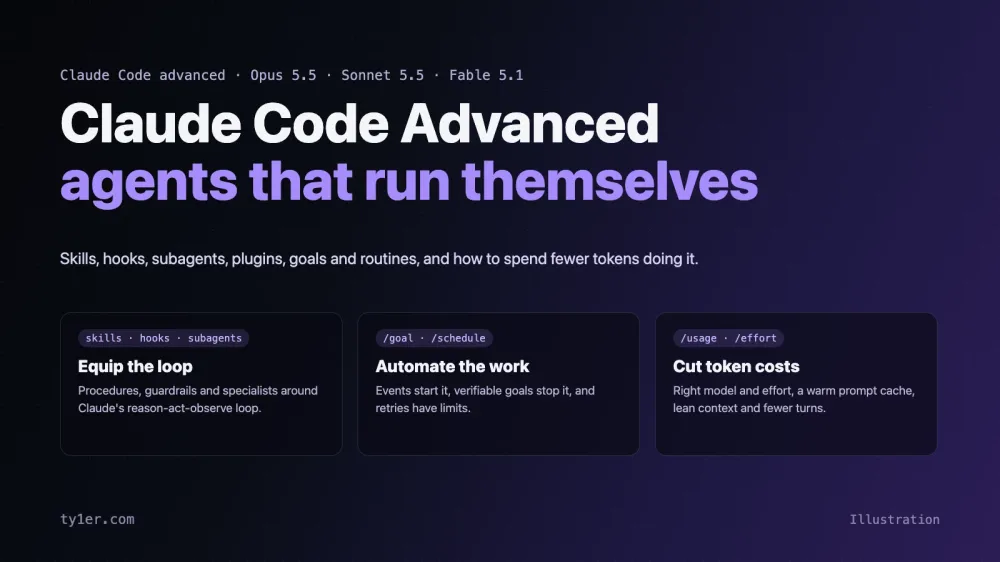The height and width of the screenshot is (562, 1000).
Task: Click the subtitle sentence starting 'Skills, hooks, subagents, plugins'
Action: (379, 259)
